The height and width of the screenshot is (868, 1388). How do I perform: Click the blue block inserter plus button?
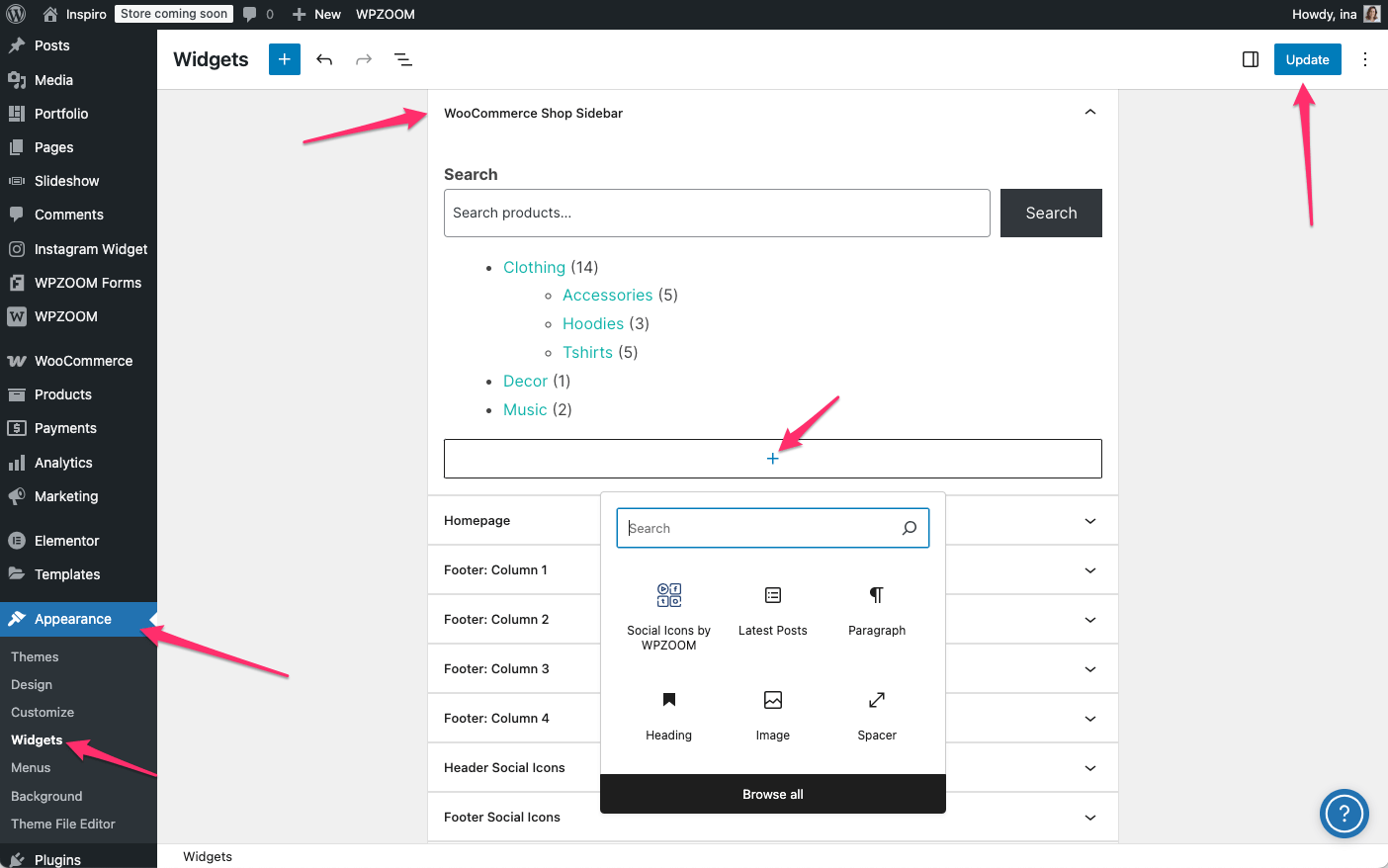click(x=284, y=59)
